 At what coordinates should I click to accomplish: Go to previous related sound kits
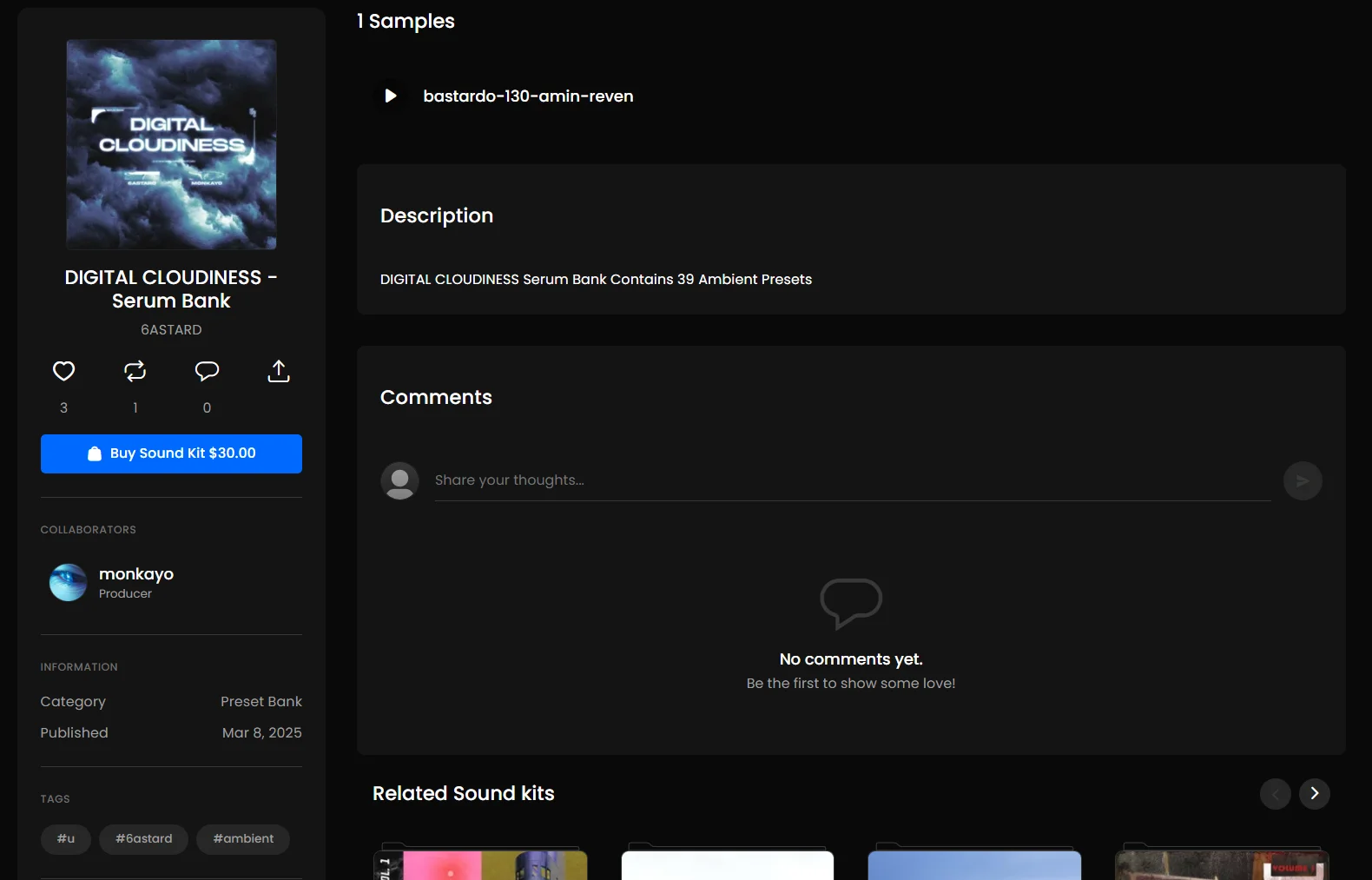pyautogui.click(x=1276, y=793)
